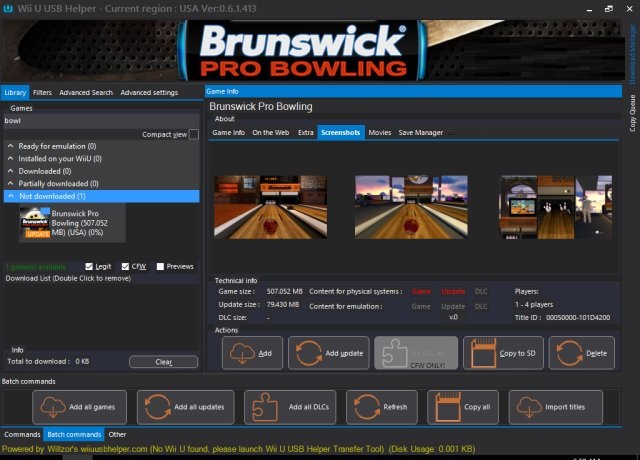640x460 pixels.
Task: Select the Brunswick Pro Bowling game cover icon
Action: pos(35,223)
